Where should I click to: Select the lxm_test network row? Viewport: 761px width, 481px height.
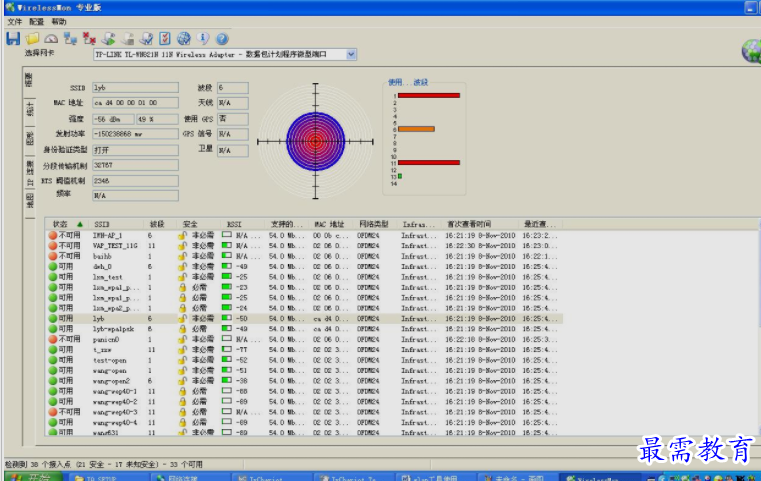[305, 277]
